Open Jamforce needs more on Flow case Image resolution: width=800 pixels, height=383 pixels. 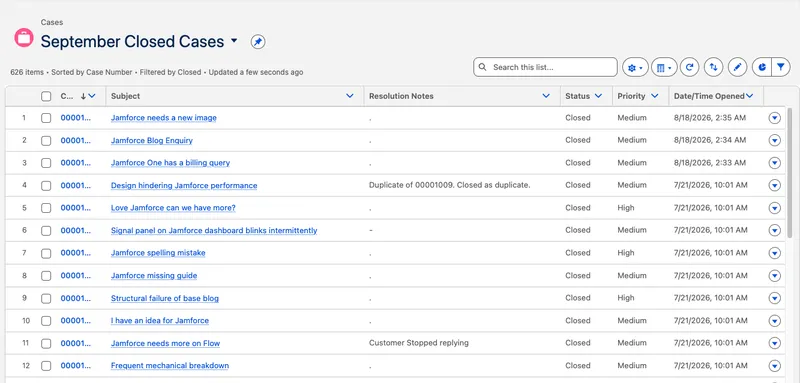tap(165, 343)
